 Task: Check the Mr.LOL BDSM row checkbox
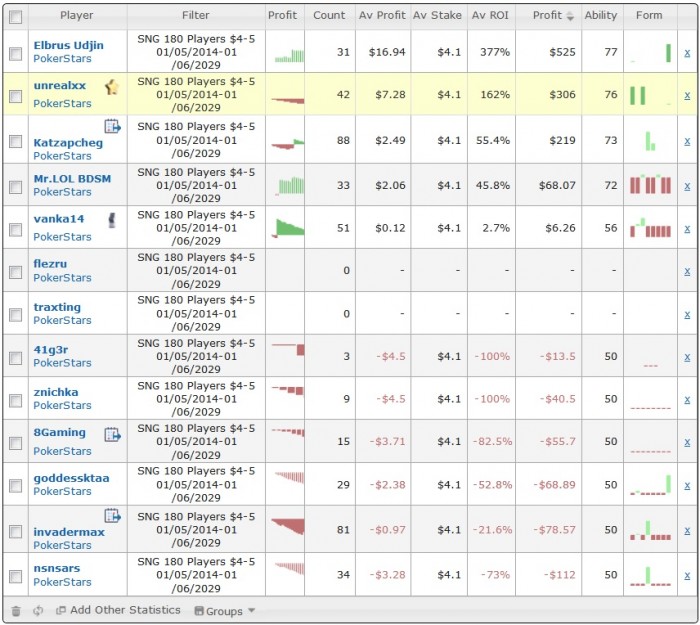coord(16,187)
